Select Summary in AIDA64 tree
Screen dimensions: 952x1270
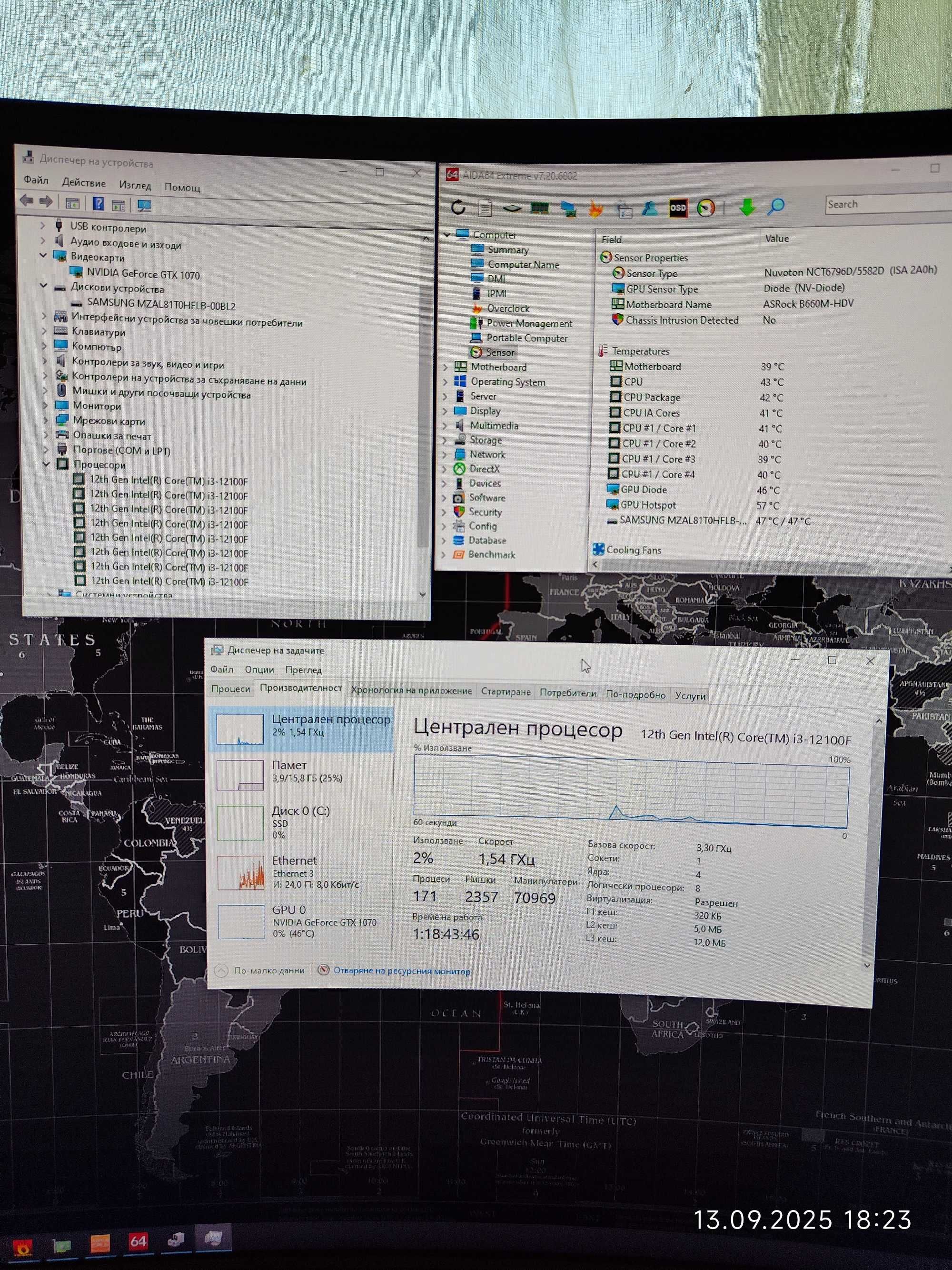(x=508, y=250)
